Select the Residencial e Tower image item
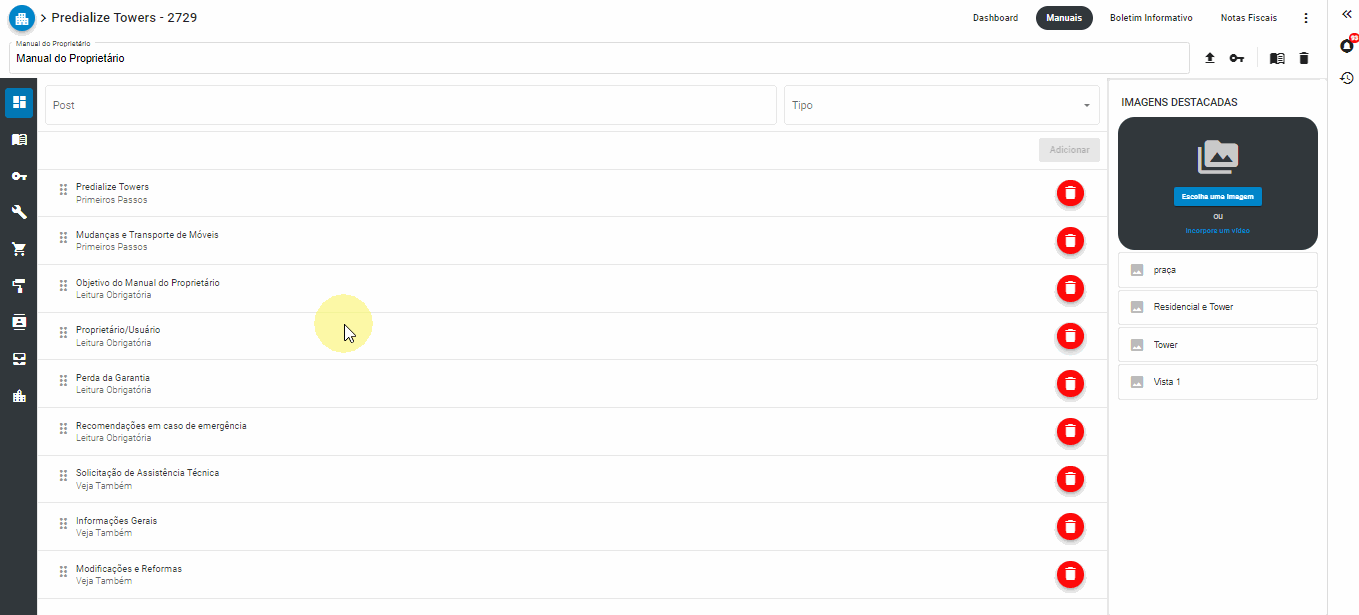The width and height of the screenshot is (1359, 615). tap(1217, 307)
